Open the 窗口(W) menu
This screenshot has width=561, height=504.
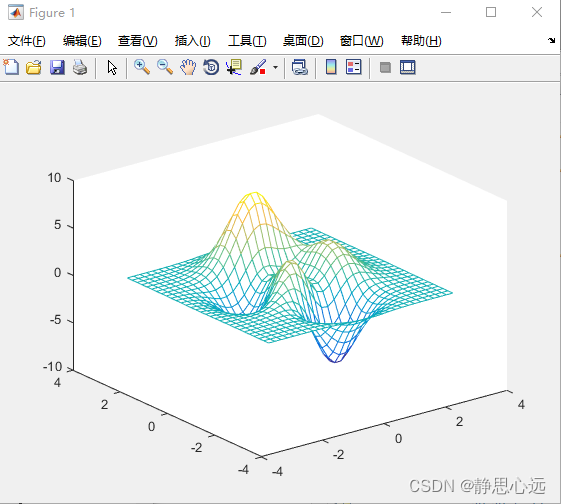(x=361, y=41)
